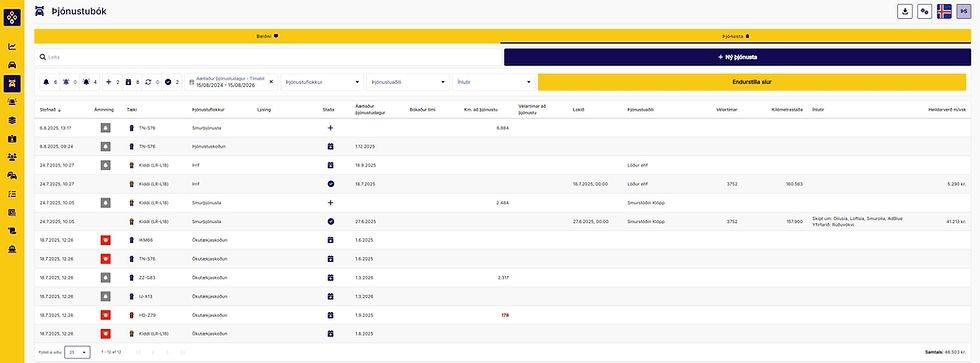This screenshot has height=363, width=980.
Task: Click red reminder icon in HD-Z79 row
Action: click(106, 315)
